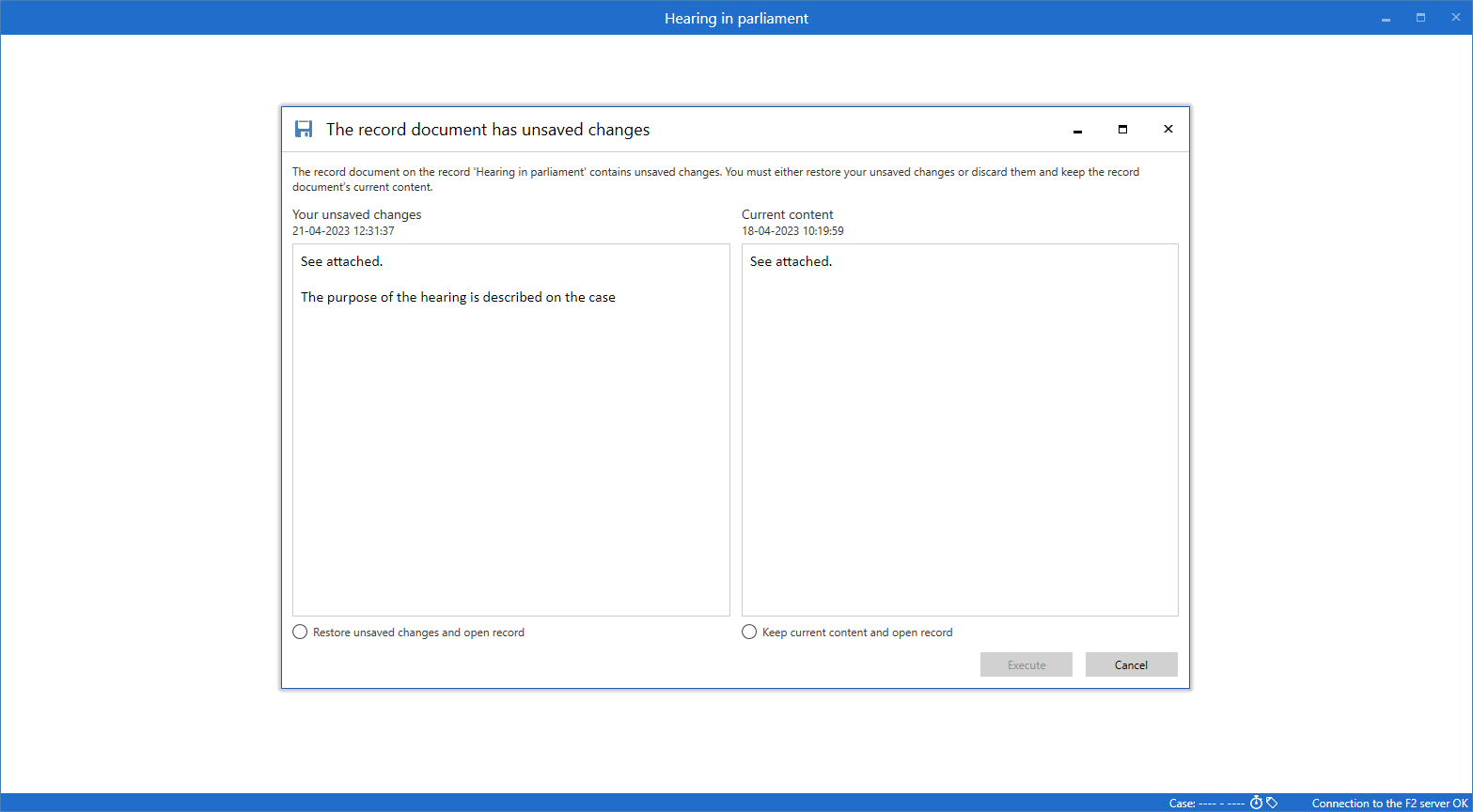
Task: Minimize the unsaved changes dialog
Action: [1077, 130]
